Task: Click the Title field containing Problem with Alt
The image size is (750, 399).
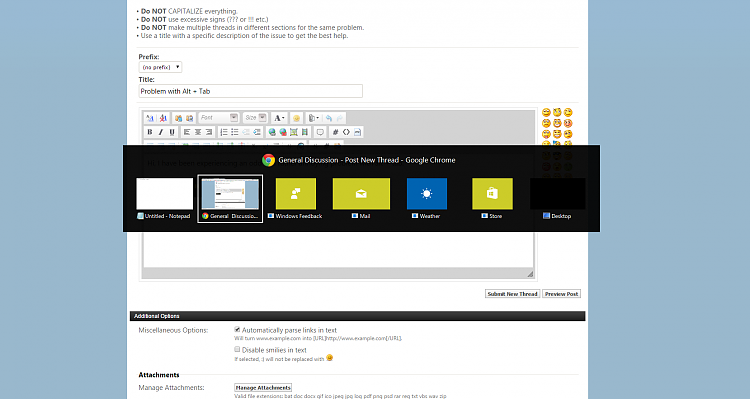Action: (x=251, y=91)
